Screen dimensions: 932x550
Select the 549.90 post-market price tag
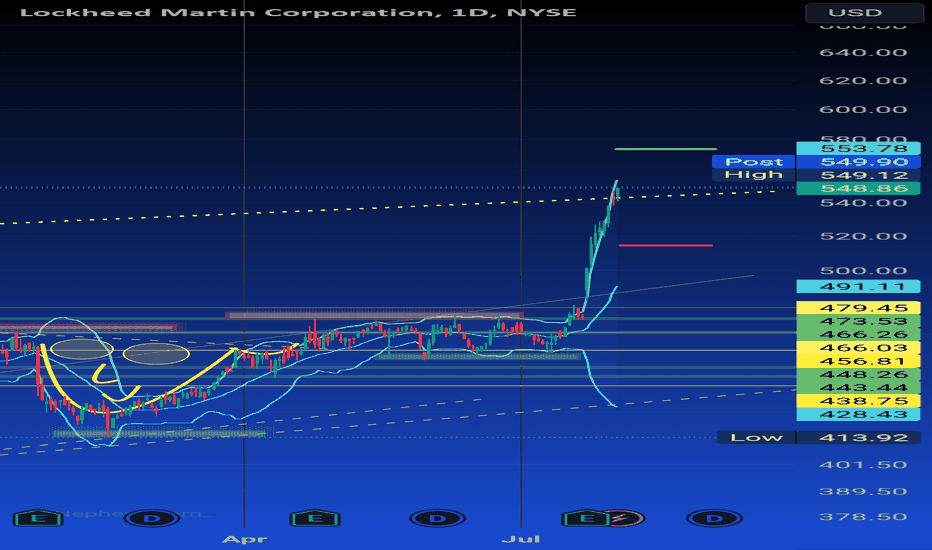pyautogui.click(x=858, y=162)
